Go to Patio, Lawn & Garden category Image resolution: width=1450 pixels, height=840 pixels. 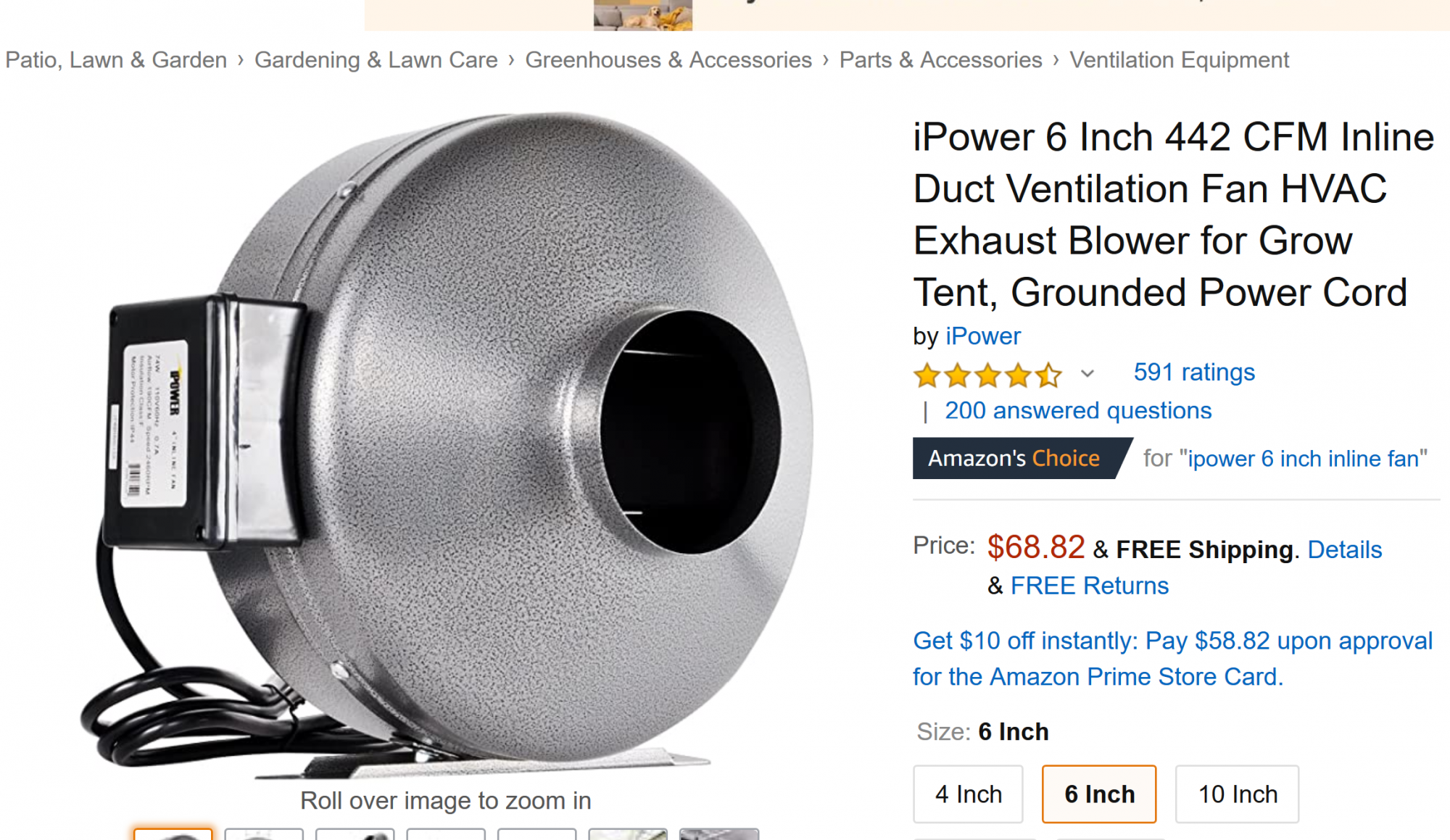116,60
